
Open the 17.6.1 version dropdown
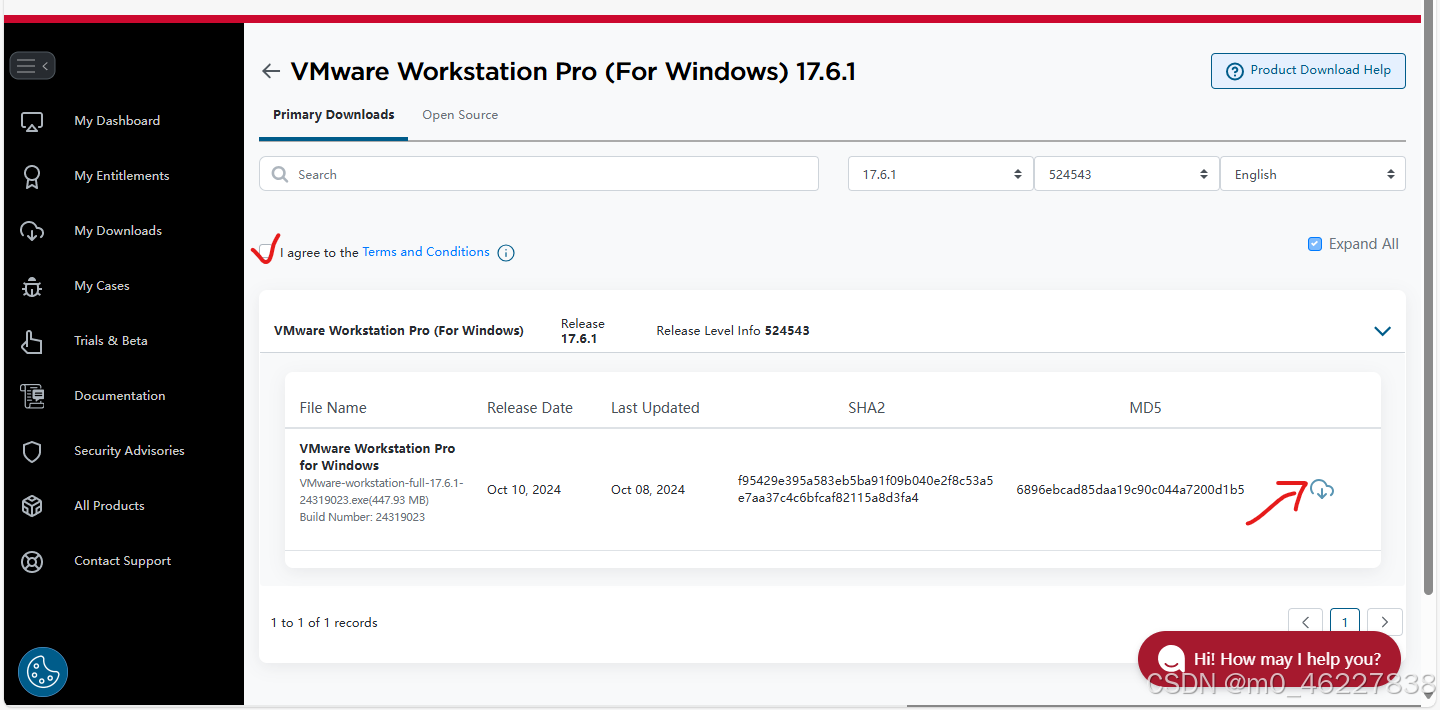(940, 174)
